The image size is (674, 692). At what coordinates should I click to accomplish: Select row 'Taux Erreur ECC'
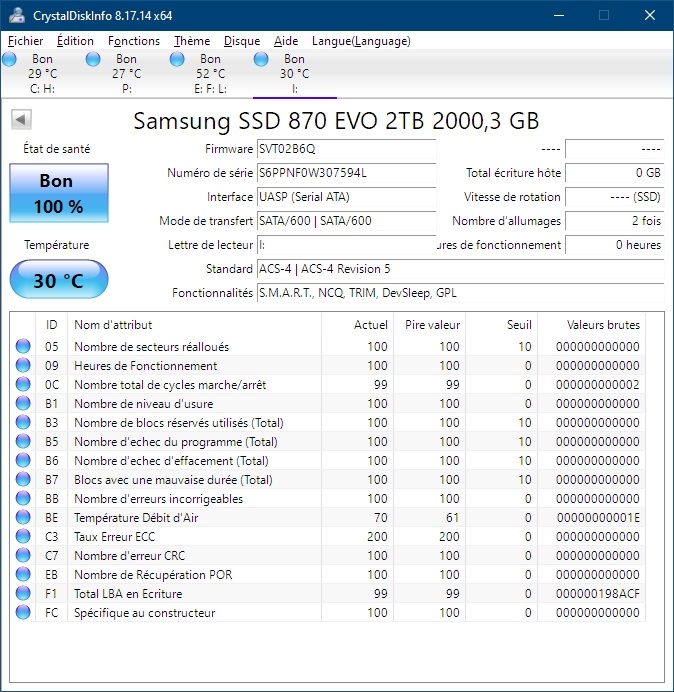(328, 536)
